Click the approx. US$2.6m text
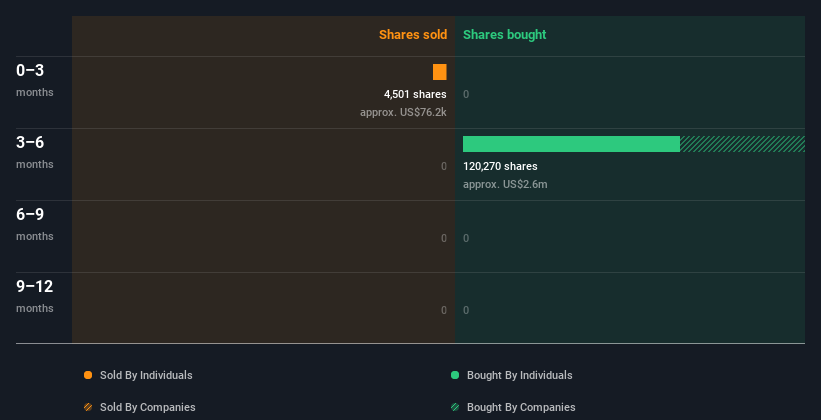This screenshot has width=821, height=420. pos(505,184)
